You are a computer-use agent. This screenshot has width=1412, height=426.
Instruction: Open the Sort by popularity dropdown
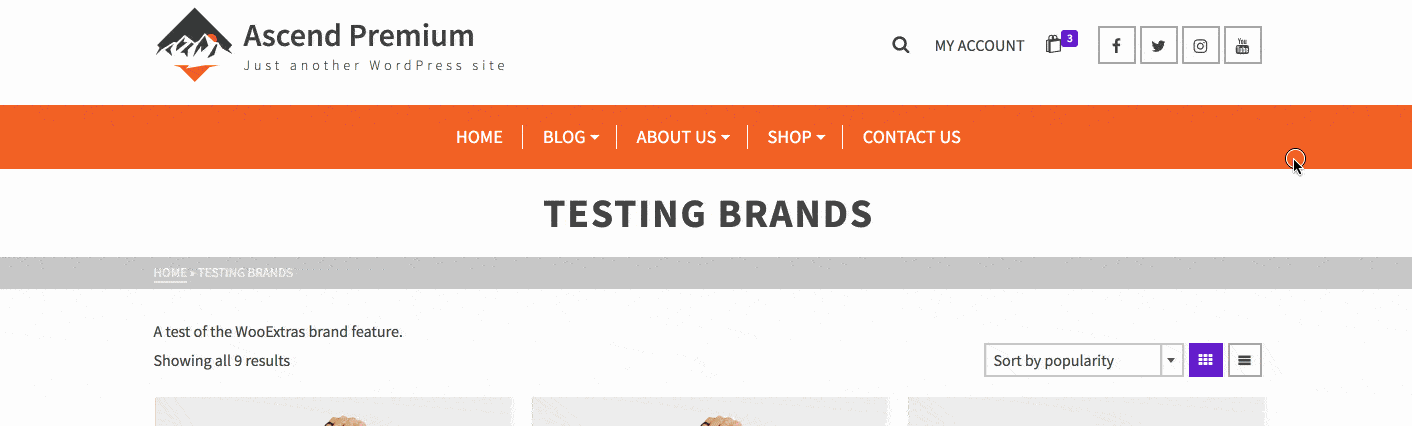(x=1084, y=360)
